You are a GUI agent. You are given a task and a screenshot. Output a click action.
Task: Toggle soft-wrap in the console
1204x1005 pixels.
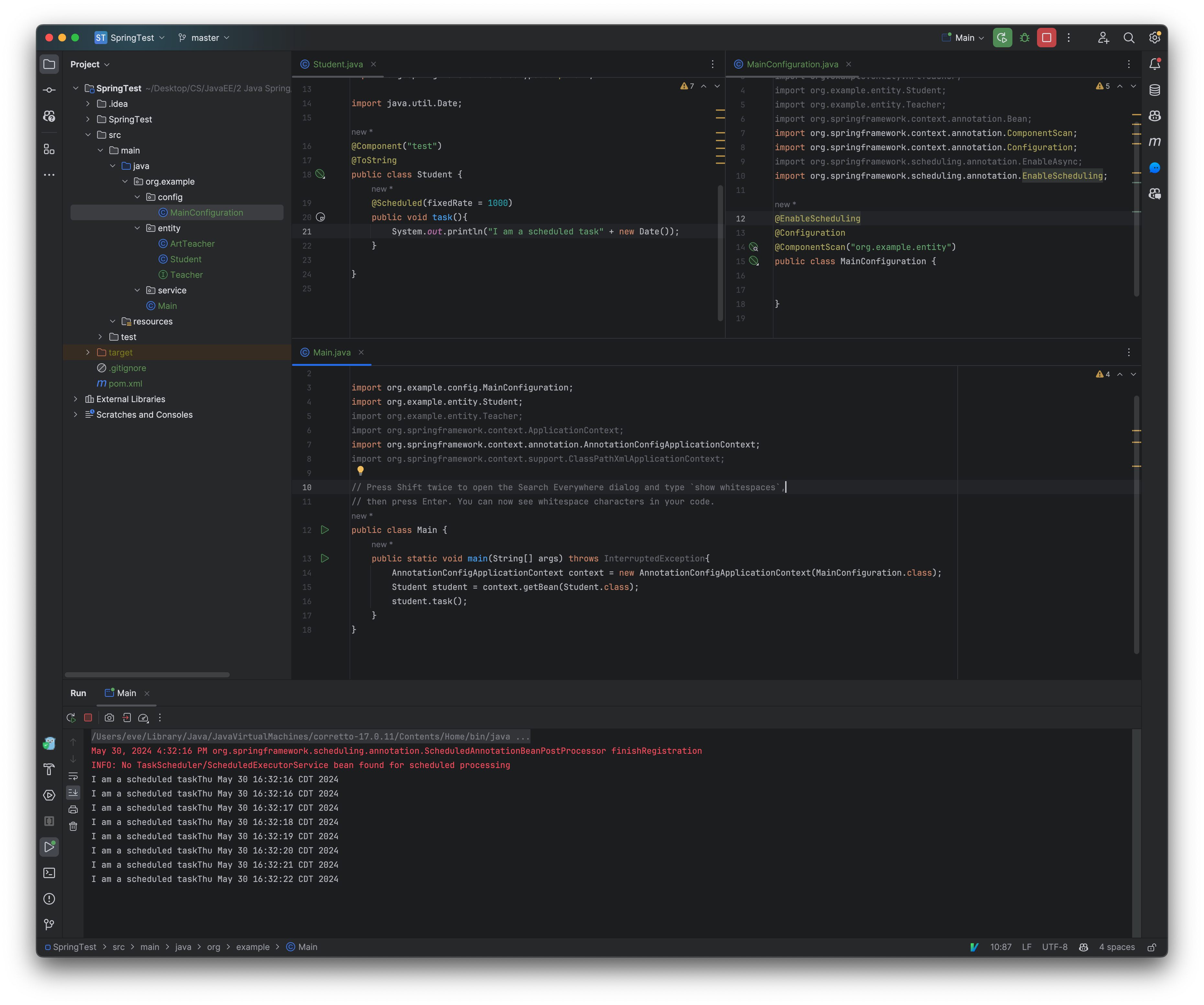73,777
